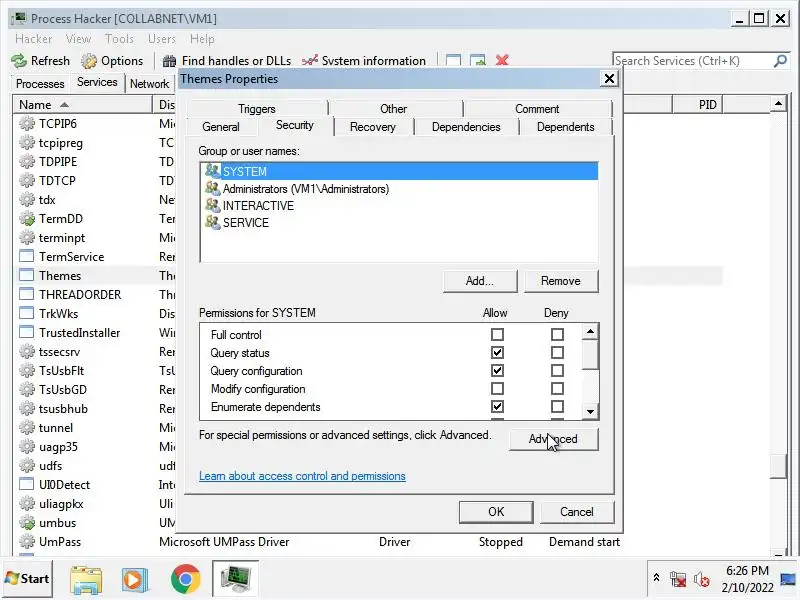The width and height of the screenshot is (800, 600).
Task: Select the umbus service gear icon
Action: point(27,522)
